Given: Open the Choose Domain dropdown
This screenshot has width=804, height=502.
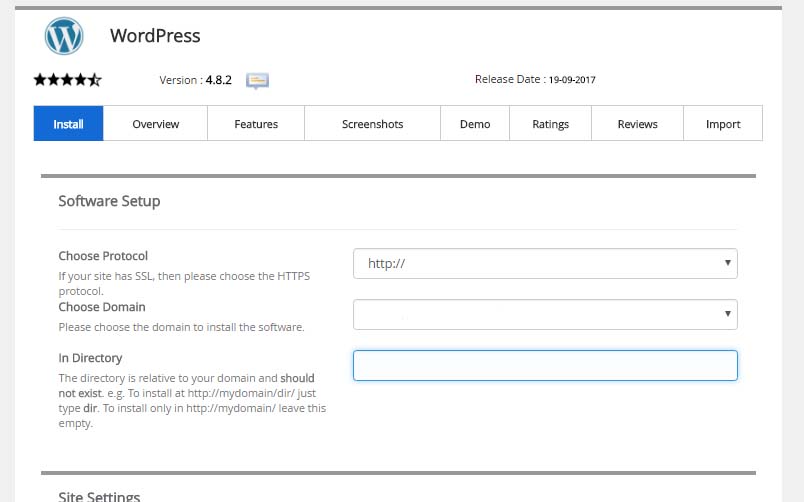Looking at the screenshot, I should click(x=545, y=314).
